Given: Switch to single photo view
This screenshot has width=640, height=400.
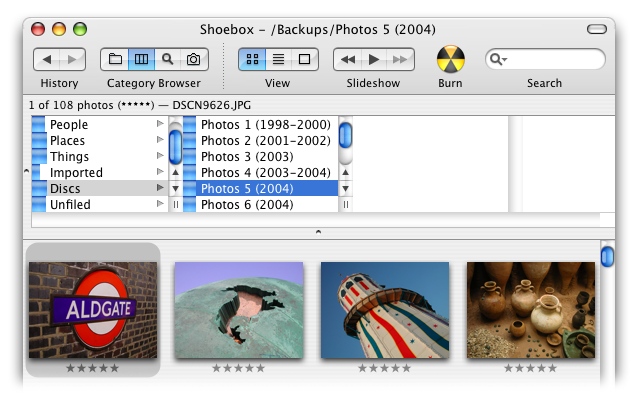Looking at the screenshot, I should (304, 59).
